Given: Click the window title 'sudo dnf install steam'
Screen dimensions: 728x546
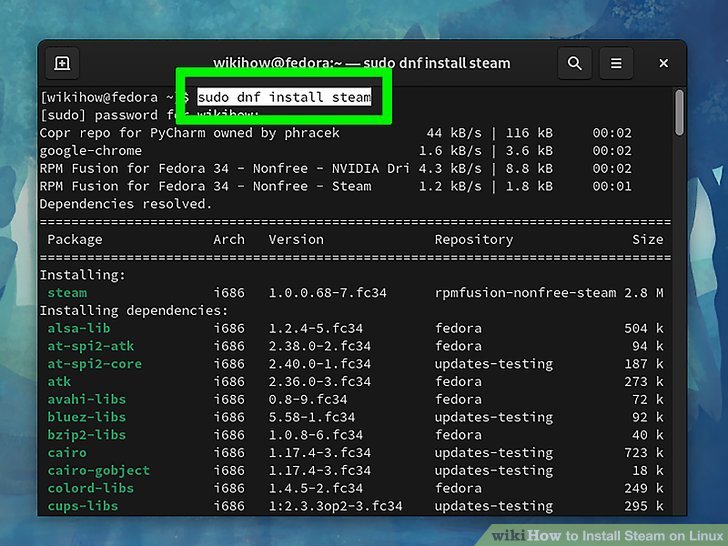Looking at the screenshot, I should (x=436, y=63).
